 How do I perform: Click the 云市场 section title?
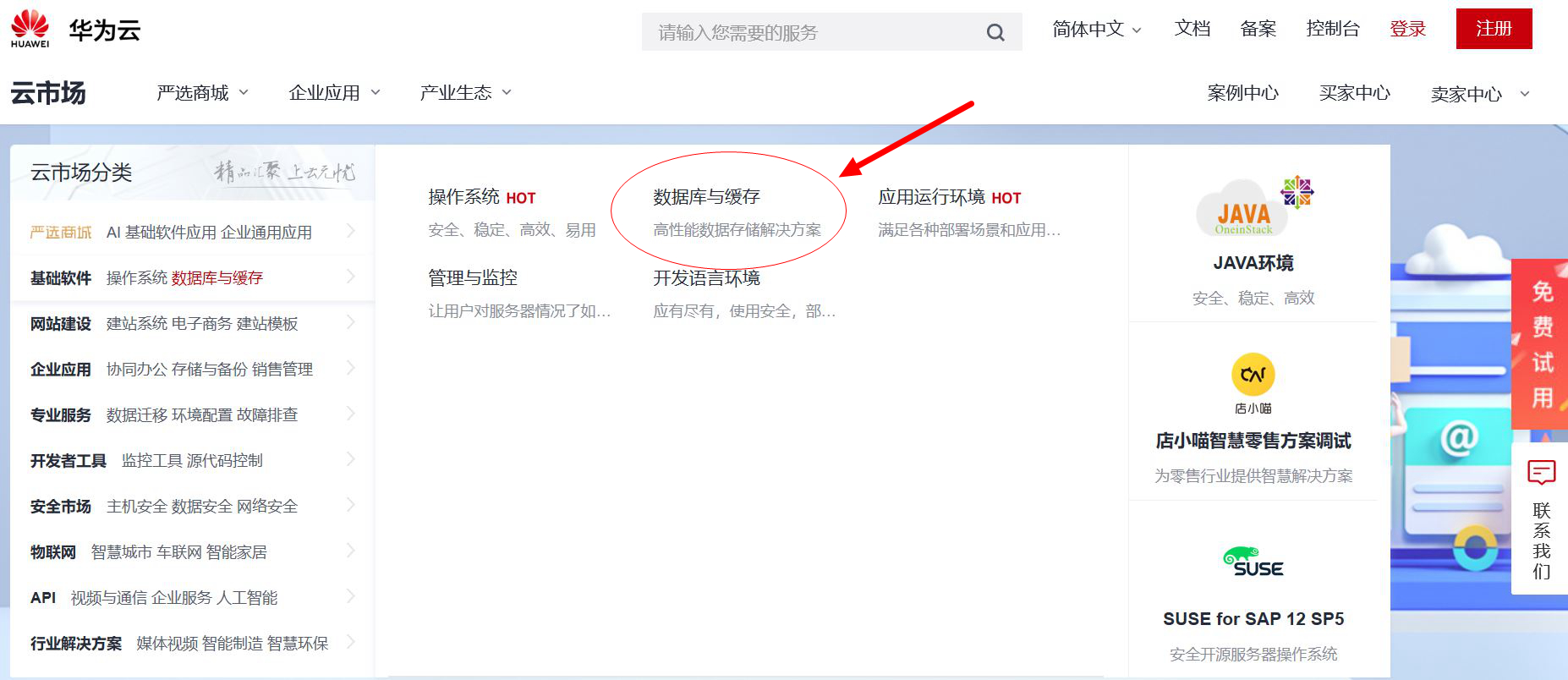(48, 93)
